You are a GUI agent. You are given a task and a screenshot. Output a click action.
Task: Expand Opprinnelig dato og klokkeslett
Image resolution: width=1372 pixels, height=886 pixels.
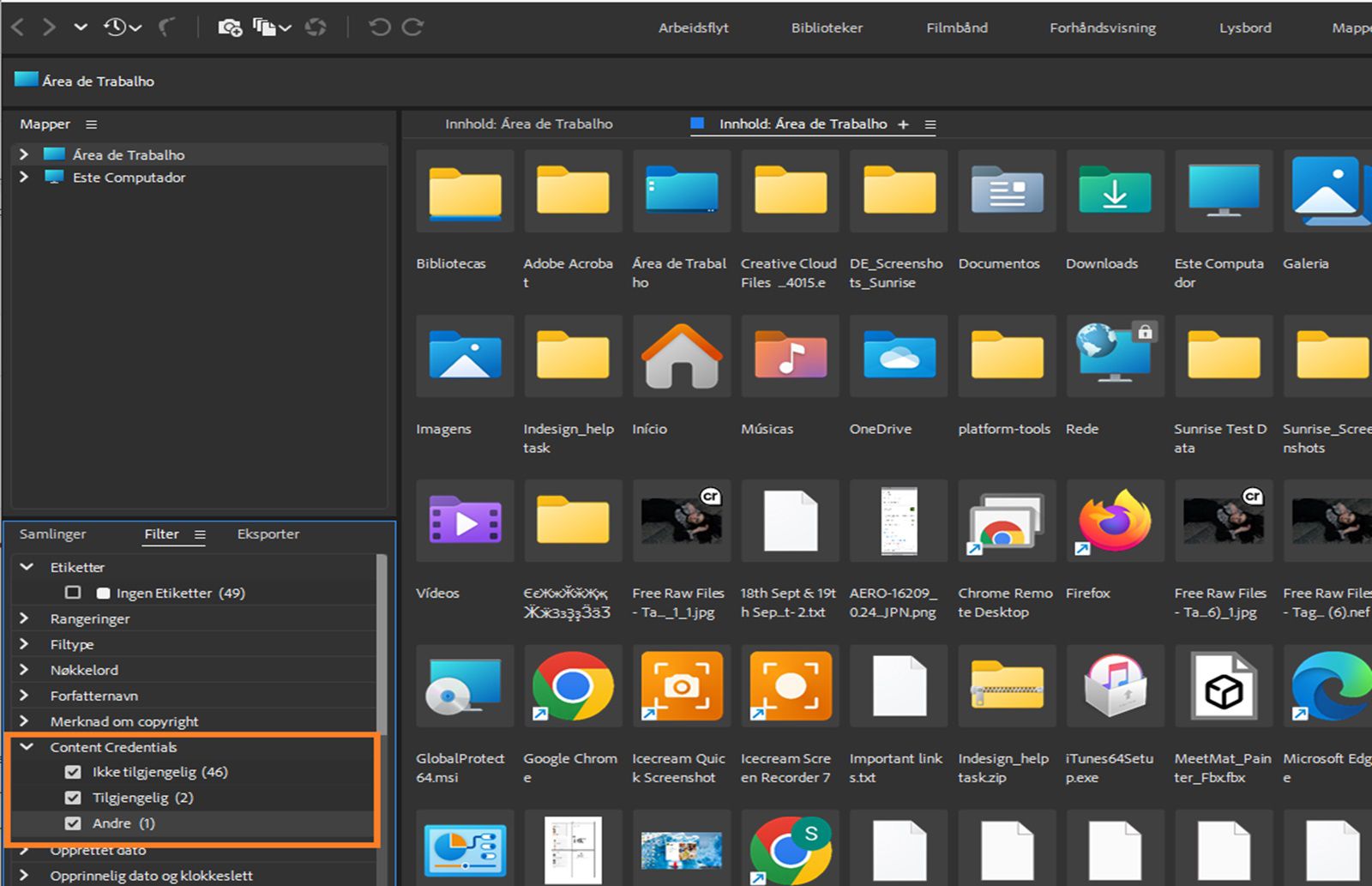24,876
